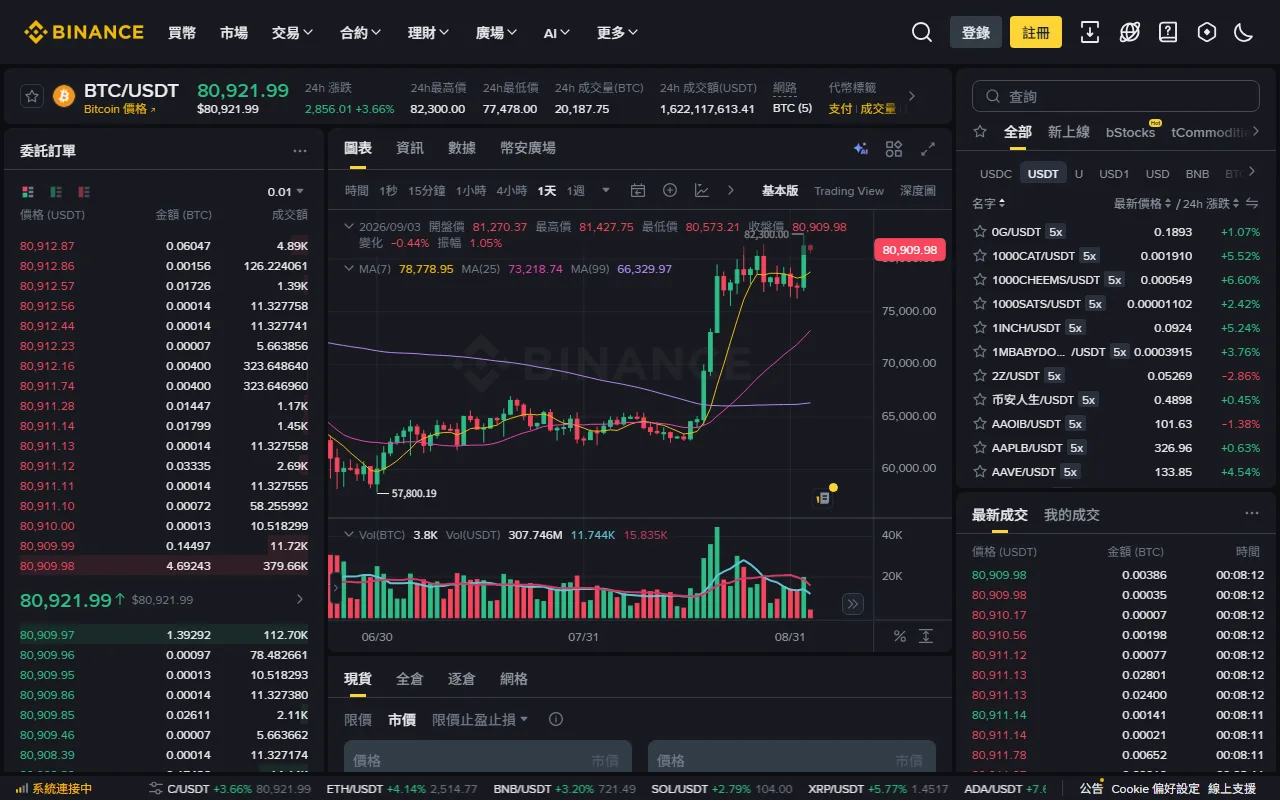Jump to latest candles double-arrow button
Viewport: 1280px width, 800px height.
(x=852, y=603)
